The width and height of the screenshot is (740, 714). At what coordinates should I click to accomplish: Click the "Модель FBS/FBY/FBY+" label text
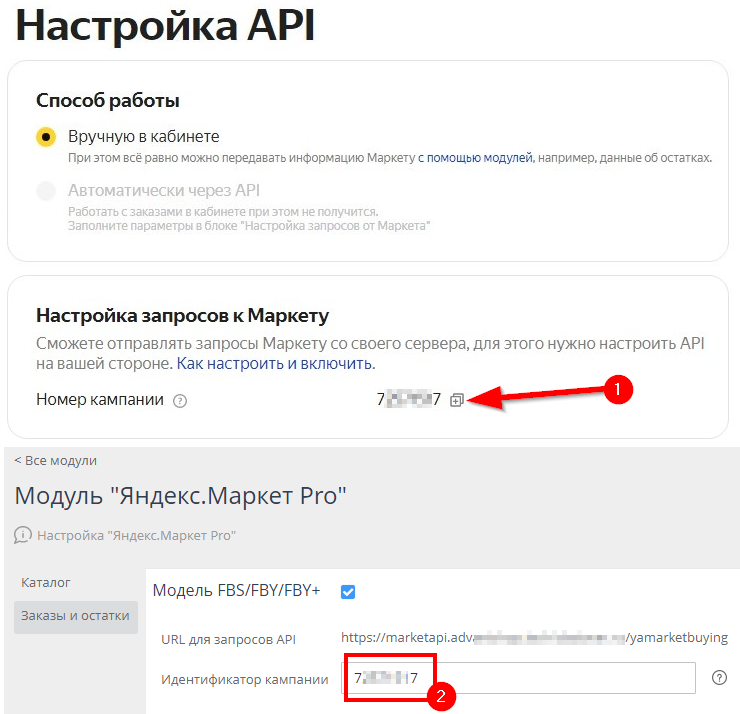[236, 591]
